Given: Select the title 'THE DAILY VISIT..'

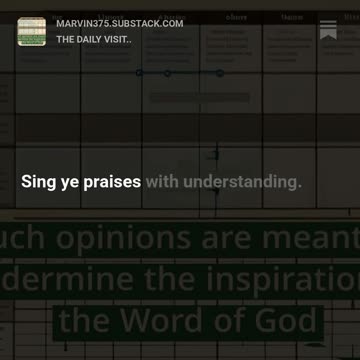Looking at the screenshot, I should tap(94, 40).
